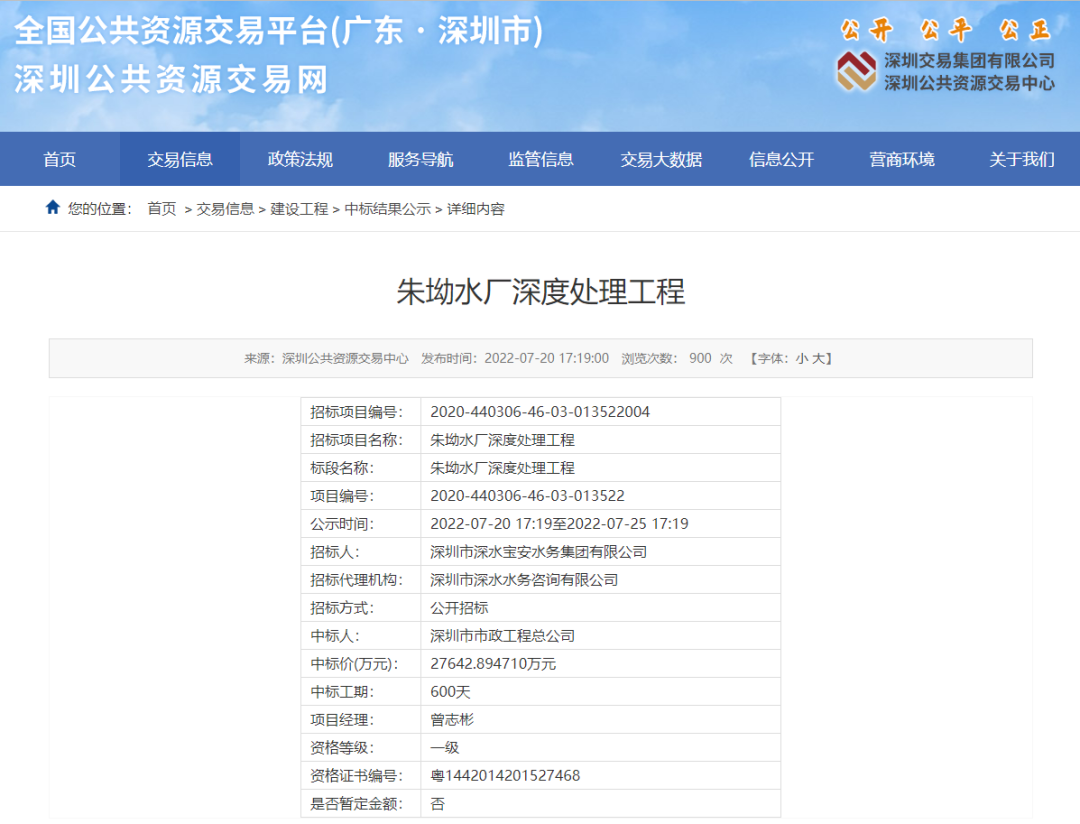Click the source text 深圳公共资源交易中心
1080x824 pixels.
(345, 358)
